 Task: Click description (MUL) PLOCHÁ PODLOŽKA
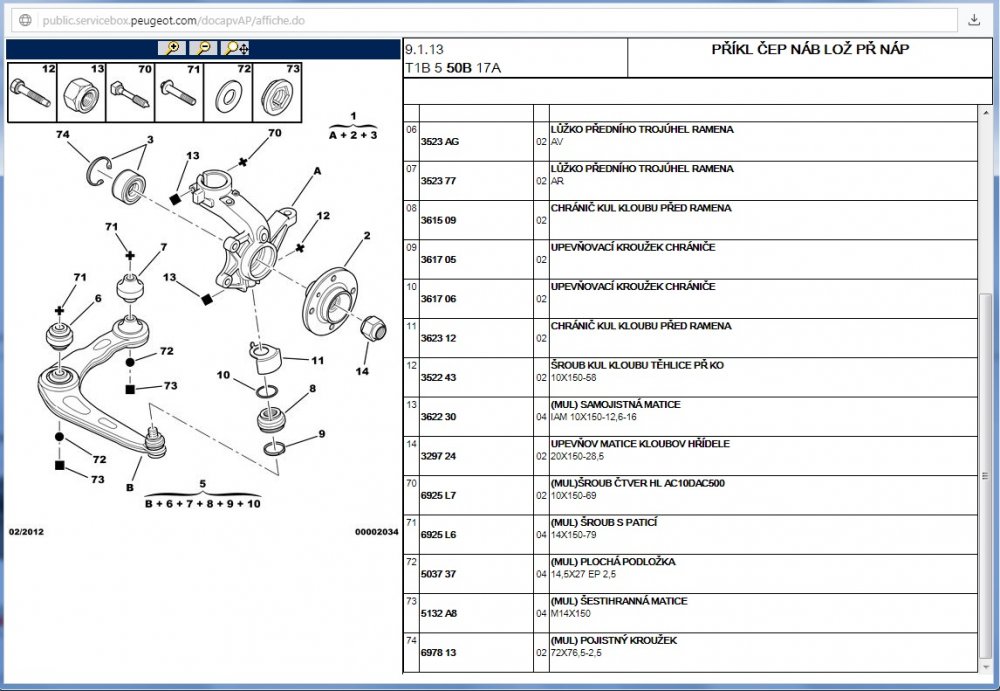[x=613, y=562]
